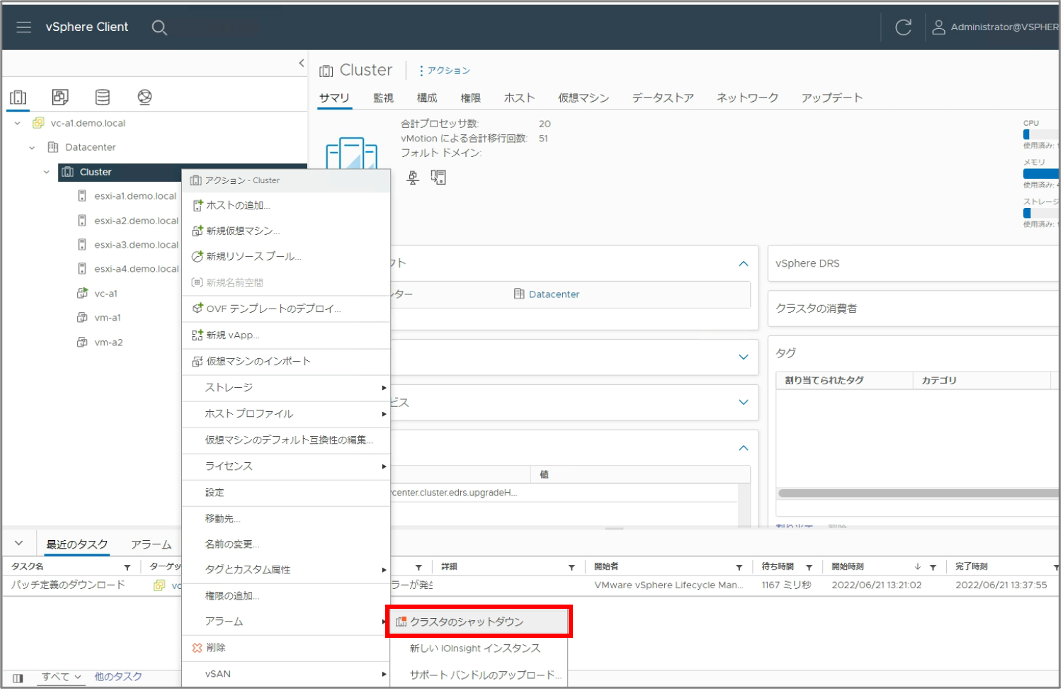Viewport: 1062px width, 690px height.
Task: Open the 権限 tab
Action: point(471,98)
